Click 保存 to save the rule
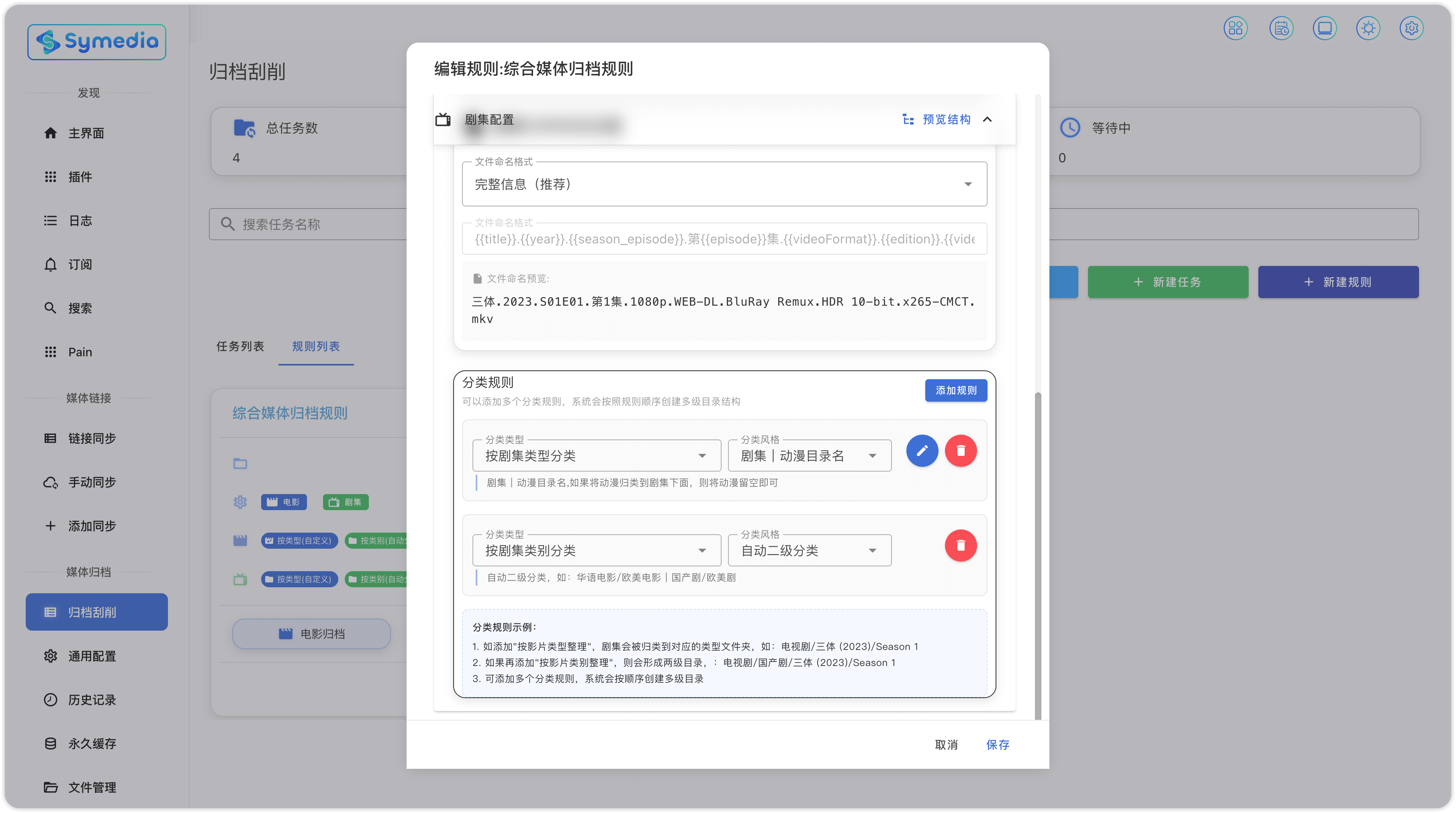The image size is (1456, 813). pos(998,745)
